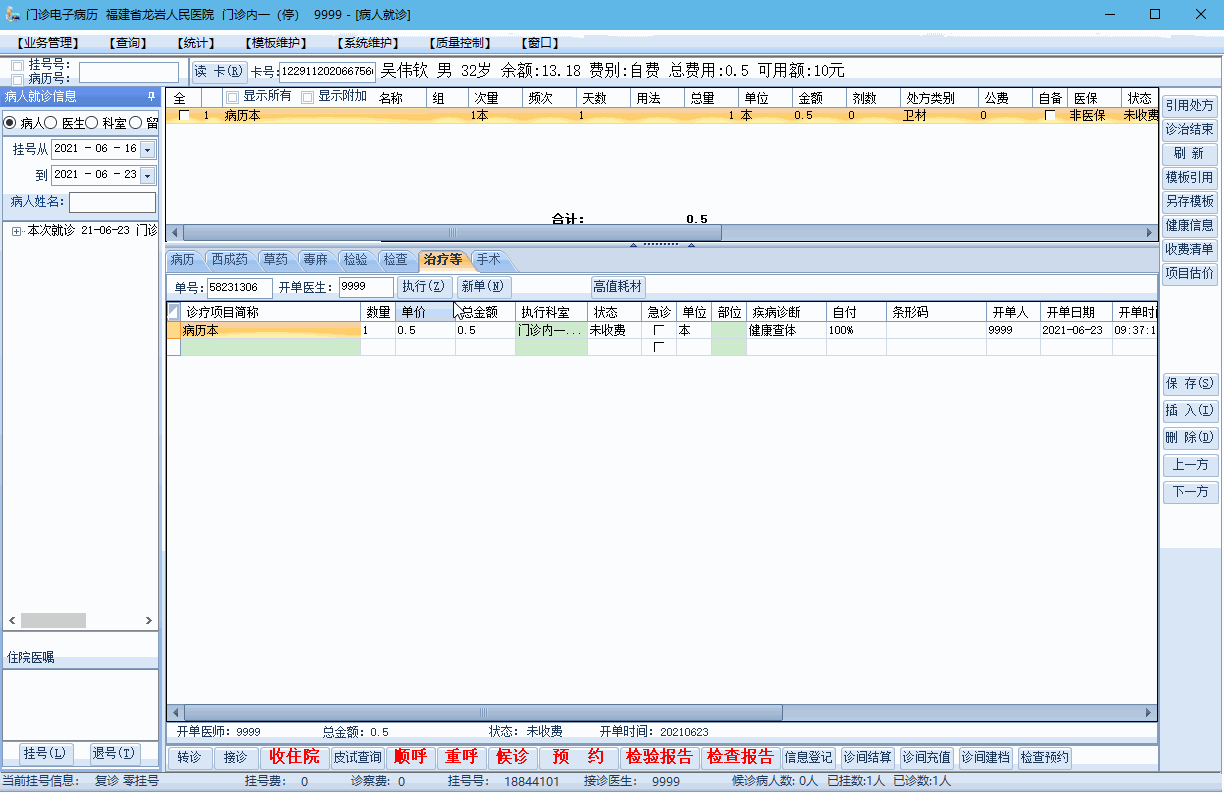
Task: Click the 诊间结算 button
Action: coord(867,757)
